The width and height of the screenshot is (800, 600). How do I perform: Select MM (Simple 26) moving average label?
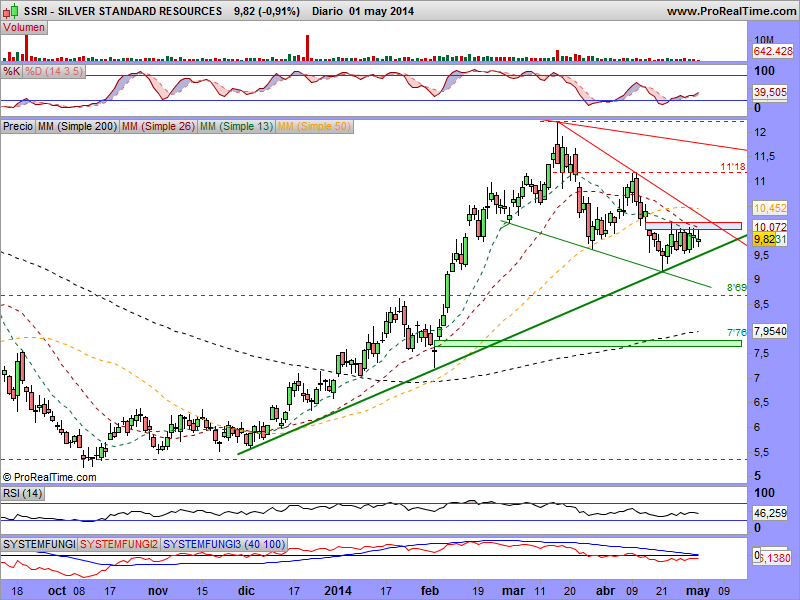pos(158,126)
